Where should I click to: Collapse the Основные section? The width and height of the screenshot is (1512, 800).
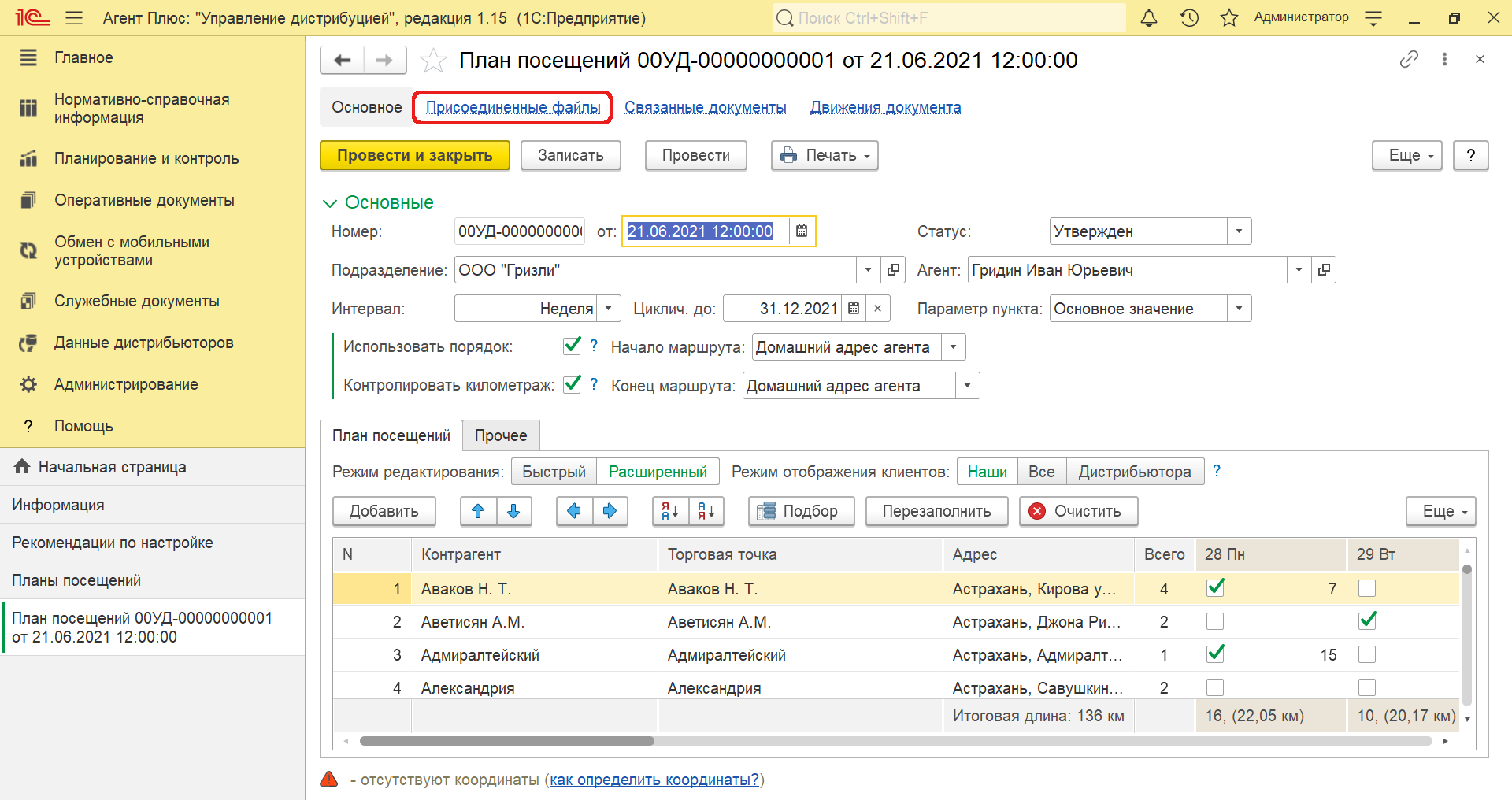[x=330, y=203]
